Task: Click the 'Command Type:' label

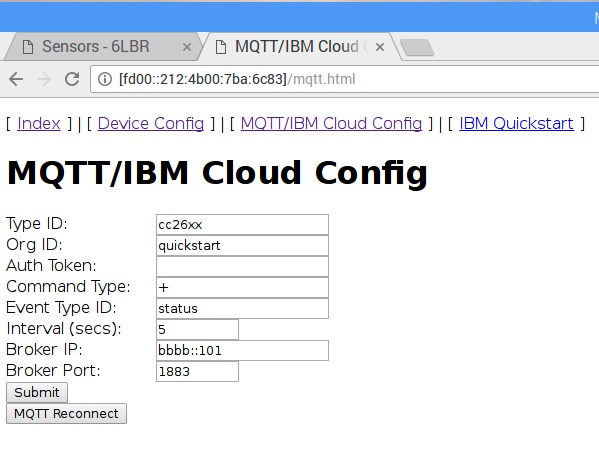Action: [68, 287]
